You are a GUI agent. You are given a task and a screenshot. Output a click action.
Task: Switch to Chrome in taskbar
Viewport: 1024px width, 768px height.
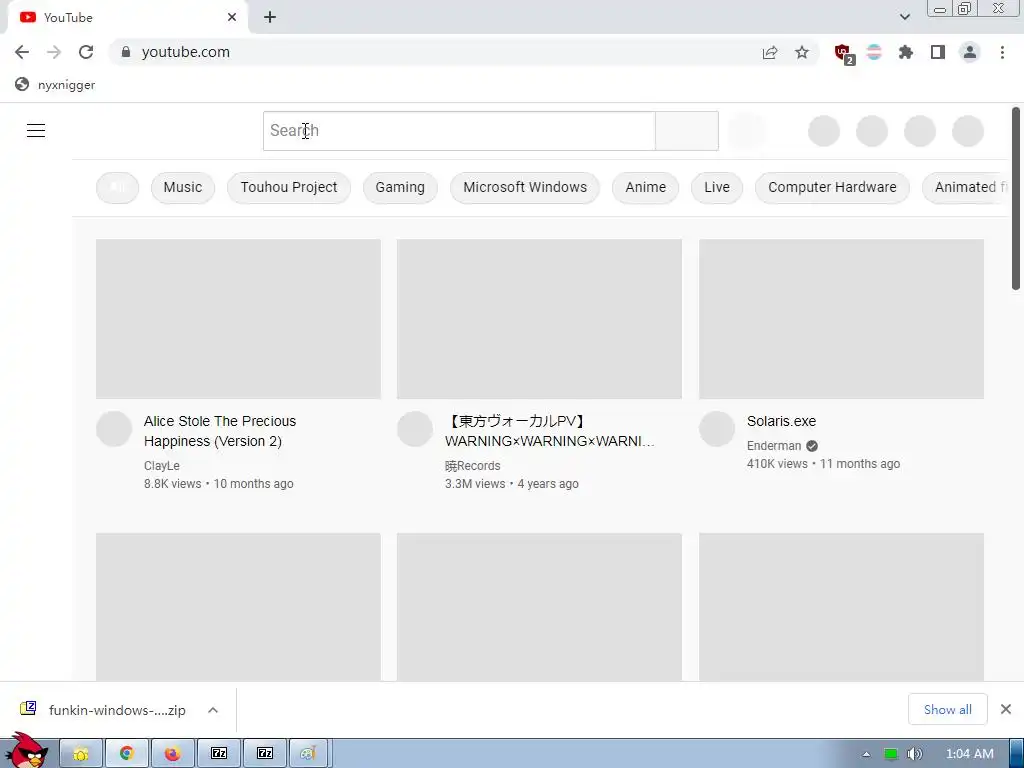pyautogui.click(x=127, y=754)
